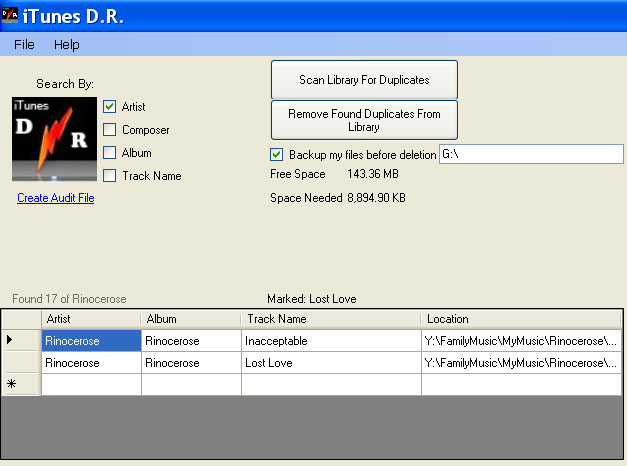Image resolution: width=627 pixels, height=466 pixels.
Task: Click the new-row asterisk row header
Action: pyautogui.click(x=22, y=384)
